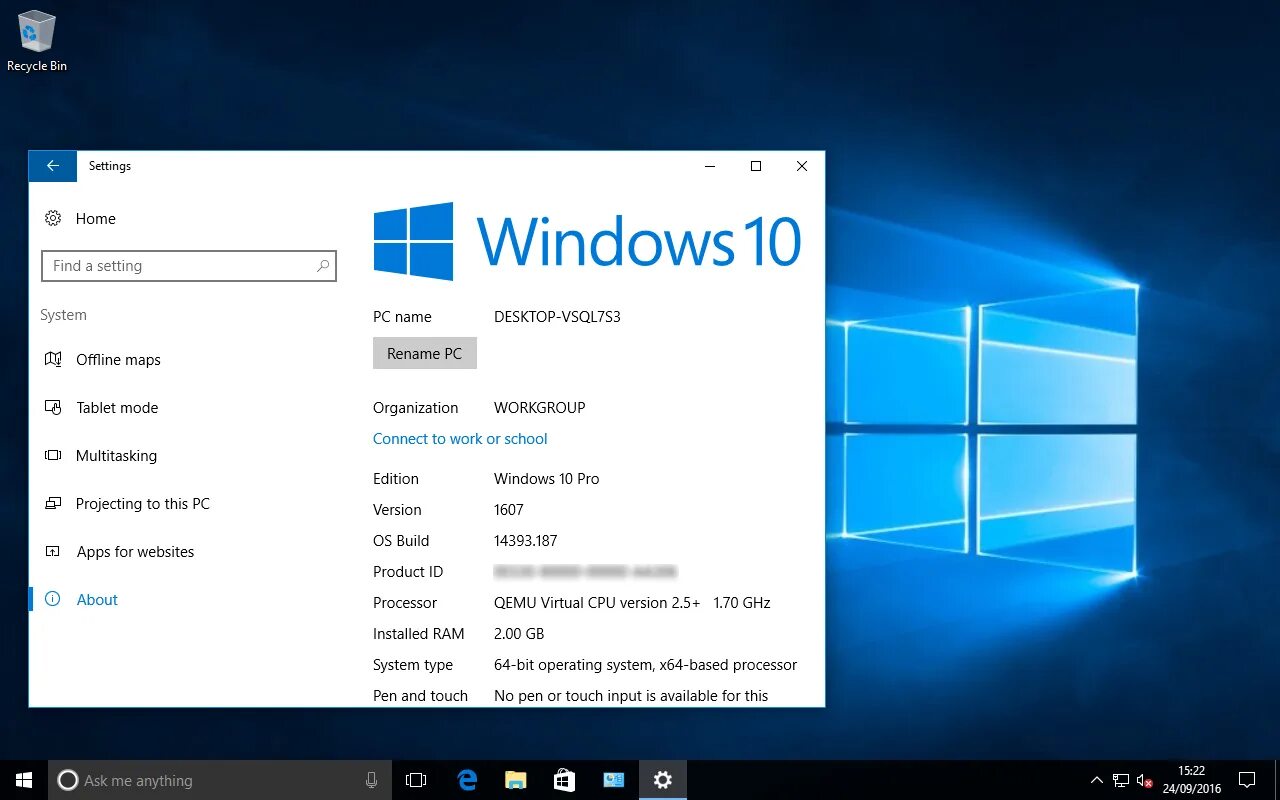Click the Home label in Settings
The image size is (1280, 800).
96,218
